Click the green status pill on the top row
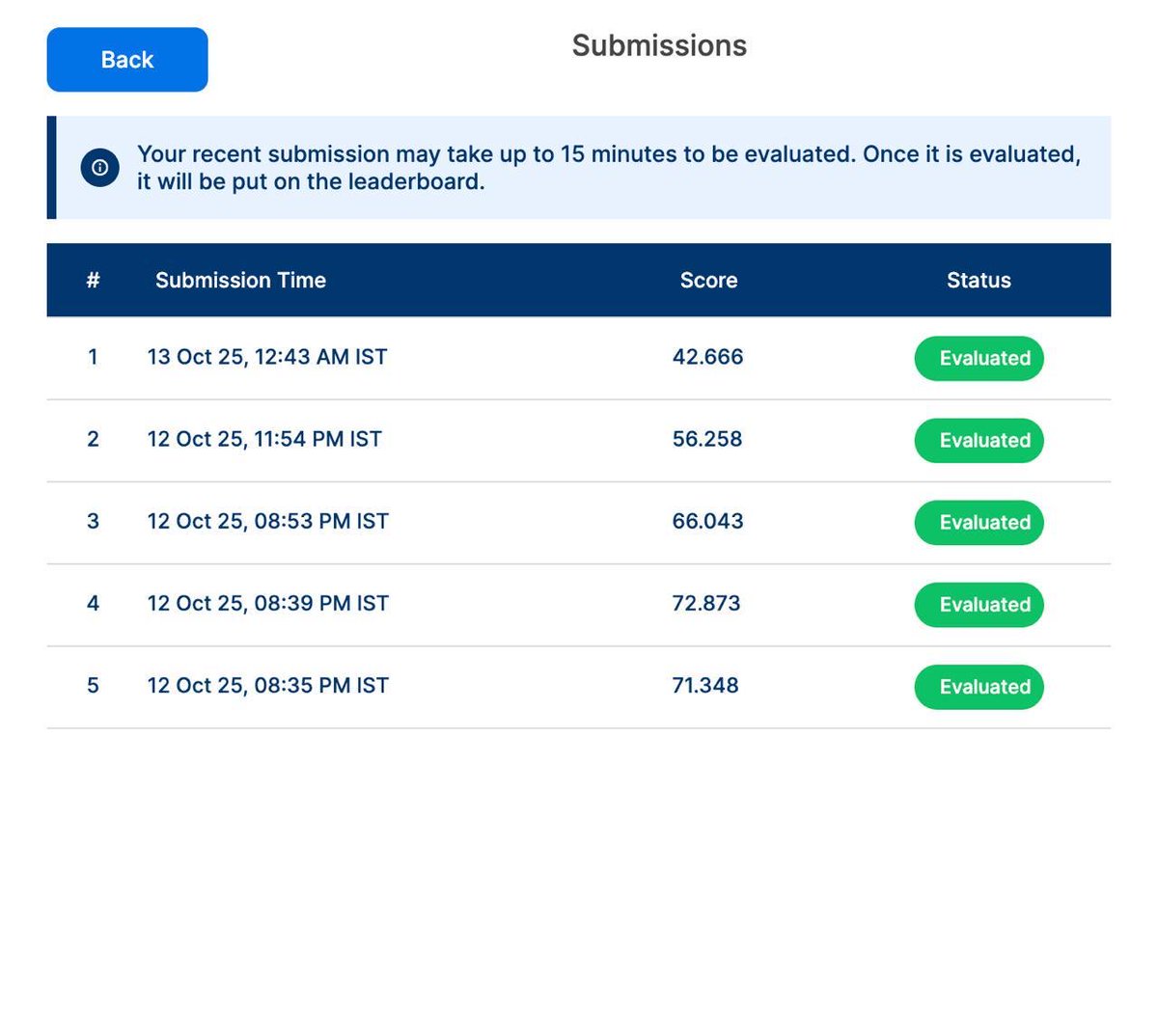This screenshot has height=1036, width=1158. coord(979,358)
